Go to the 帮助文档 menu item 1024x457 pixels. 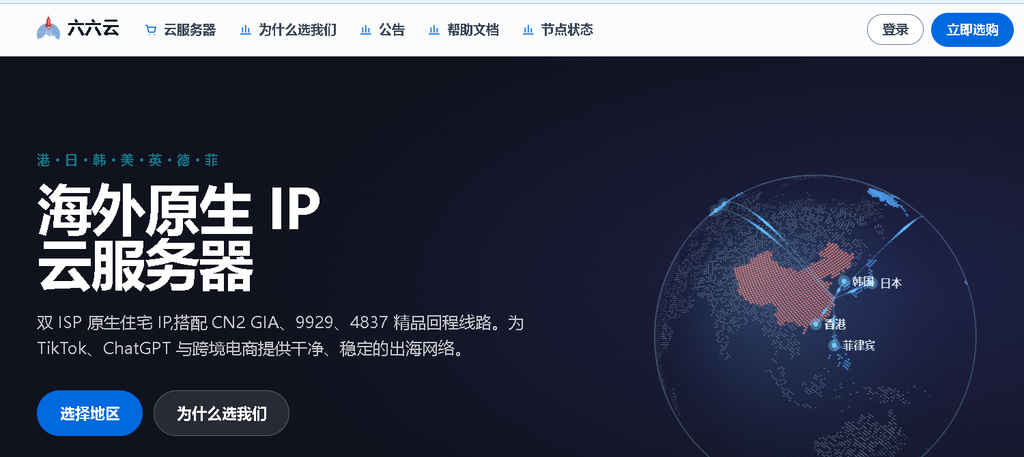[473, 30]
